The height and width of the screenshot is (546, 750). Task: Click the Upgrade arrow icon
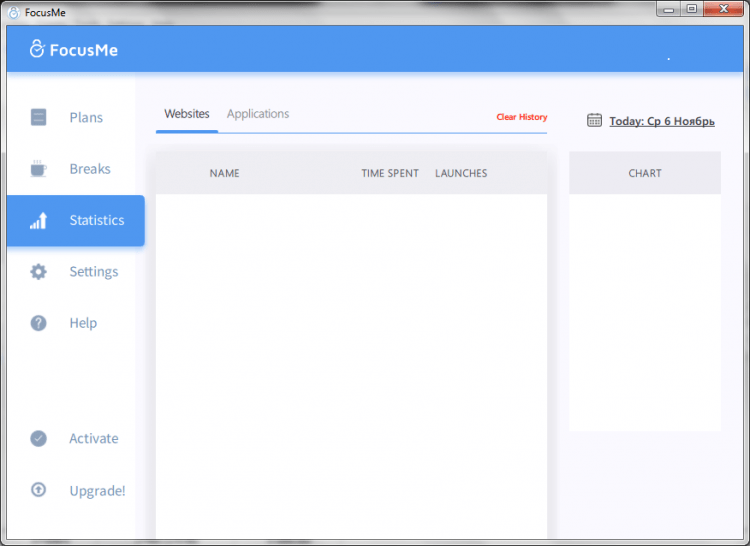38,490
